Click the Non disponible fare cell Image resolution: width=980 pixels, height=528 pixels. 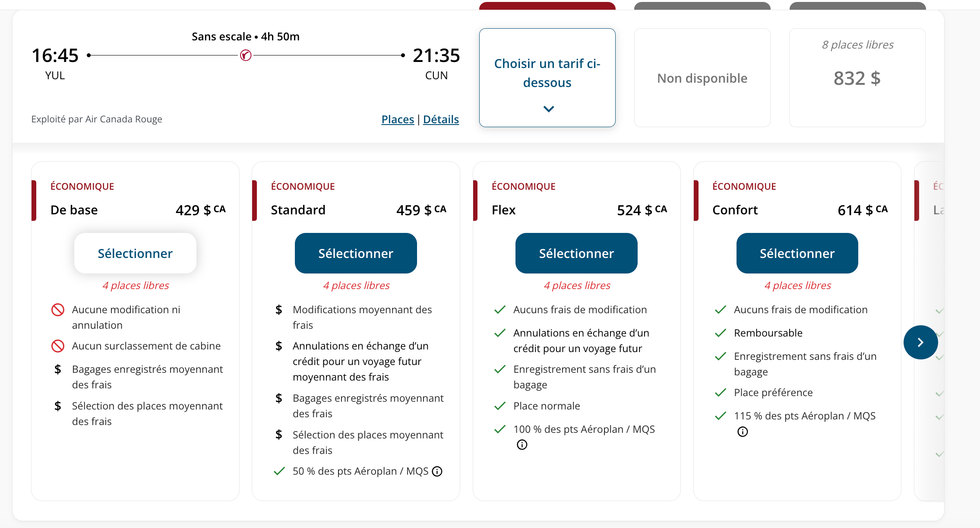(702, 78)
